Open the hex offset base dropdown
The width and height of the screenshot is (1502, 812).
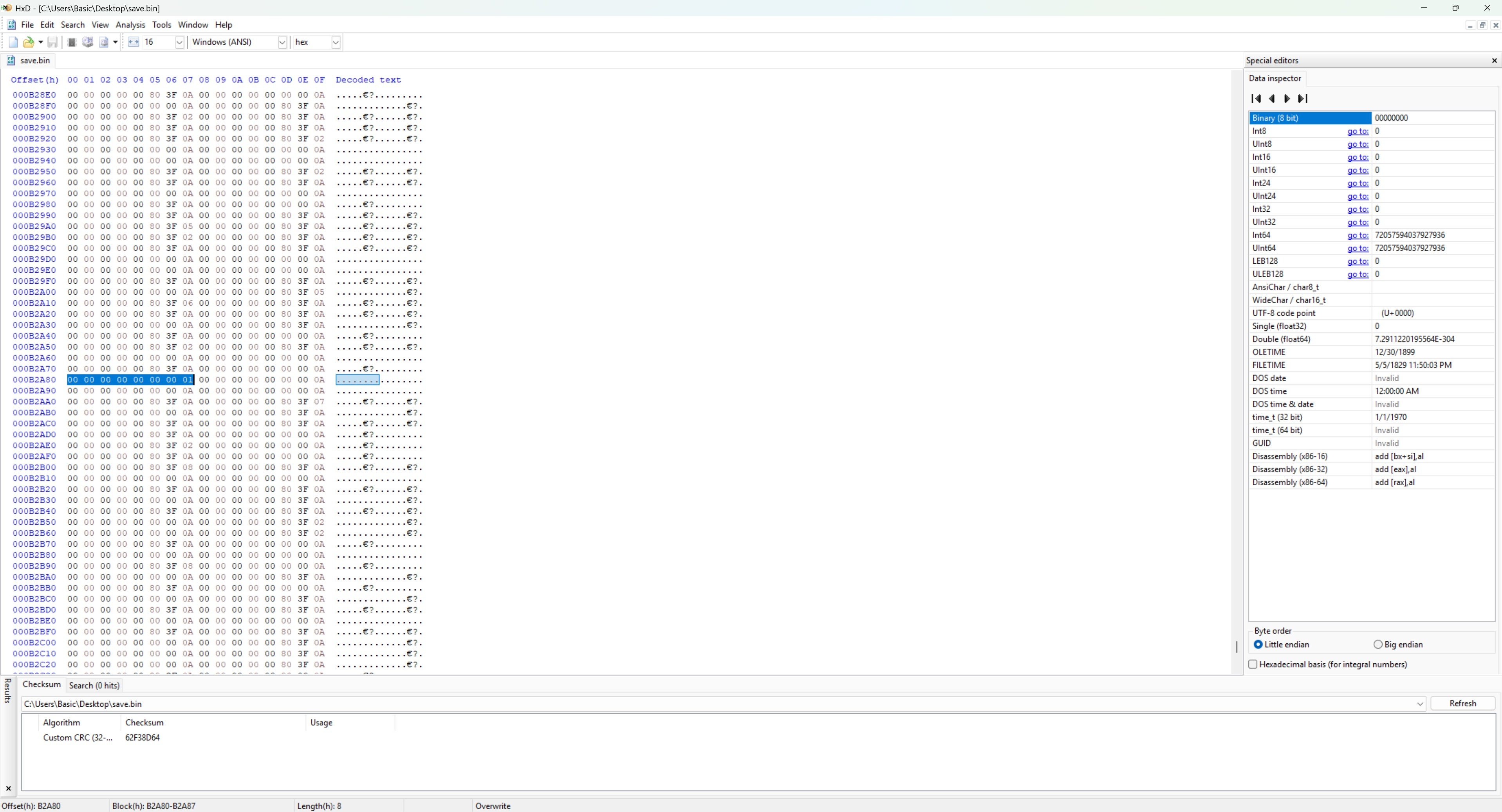(x=335, y=42)
